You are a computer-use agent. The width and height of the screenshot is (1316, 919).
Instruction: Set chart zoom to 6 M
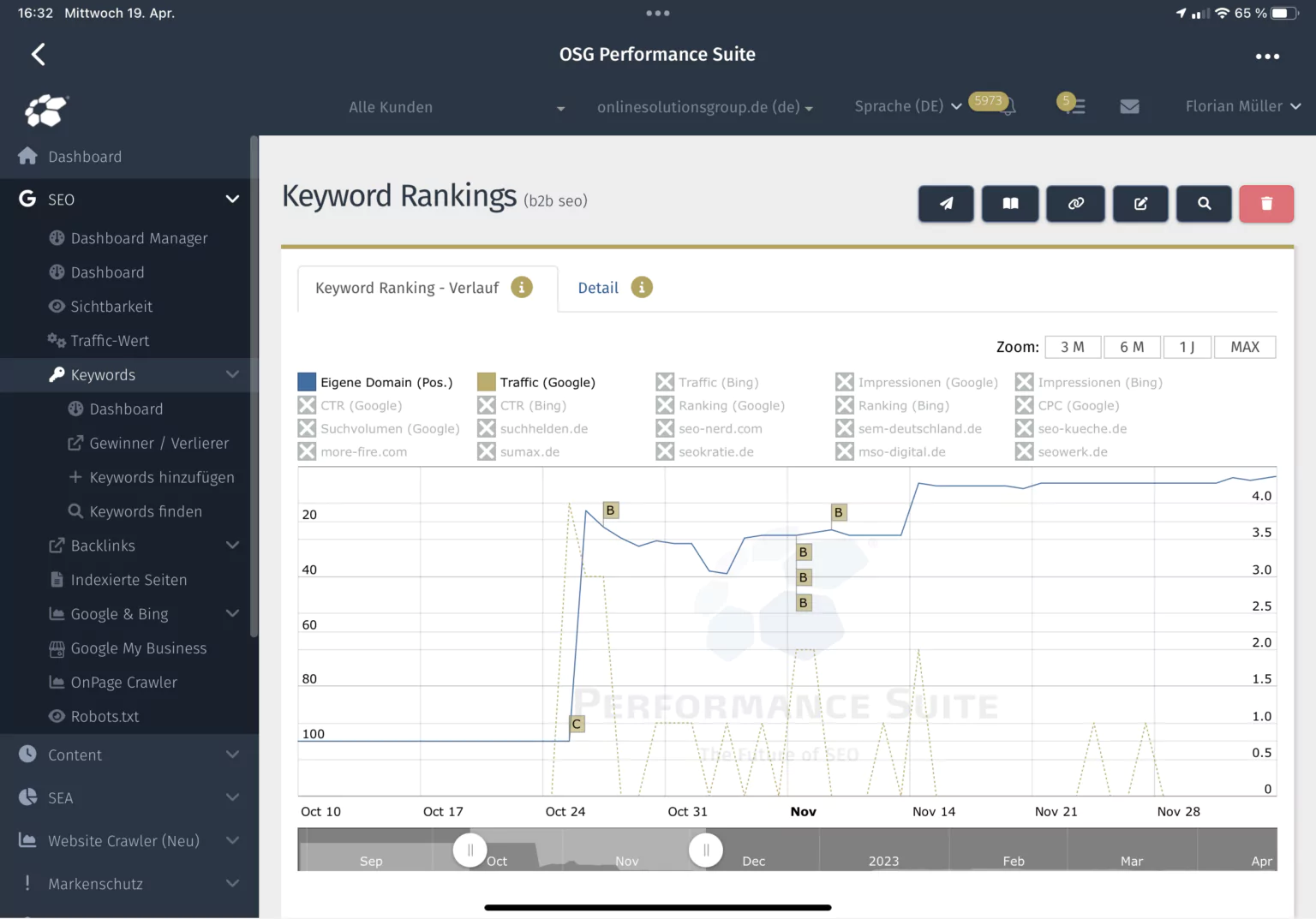[1132, 347]
